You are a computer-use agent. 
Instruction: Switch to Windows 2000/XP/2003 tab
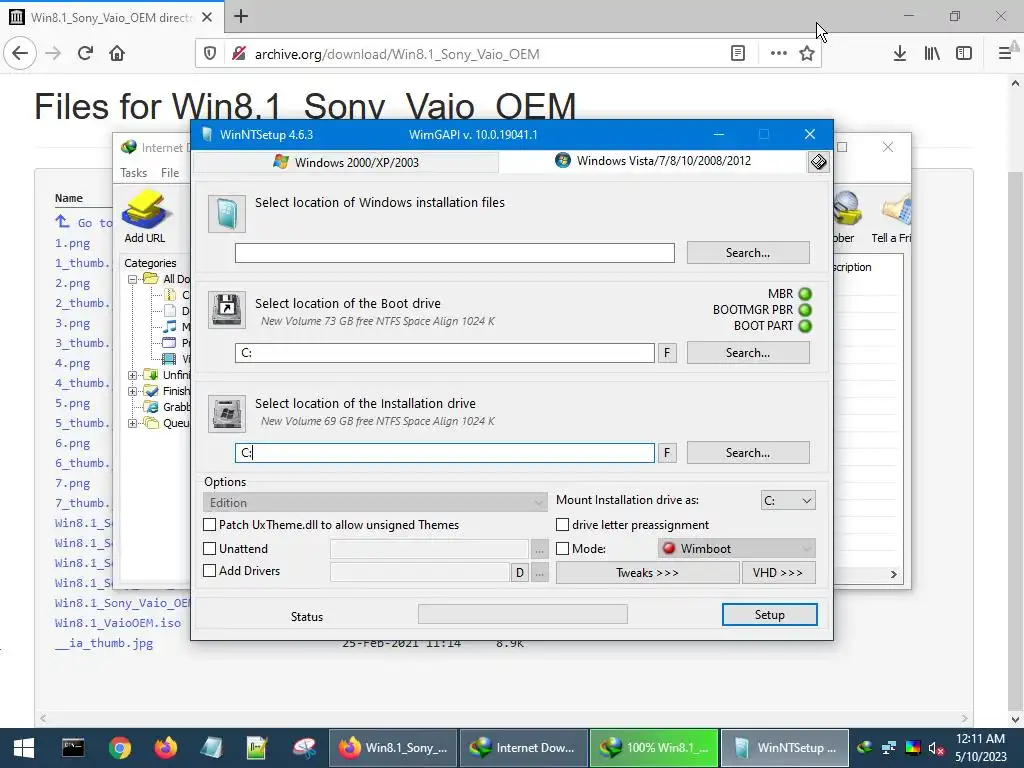click(346, 162)
